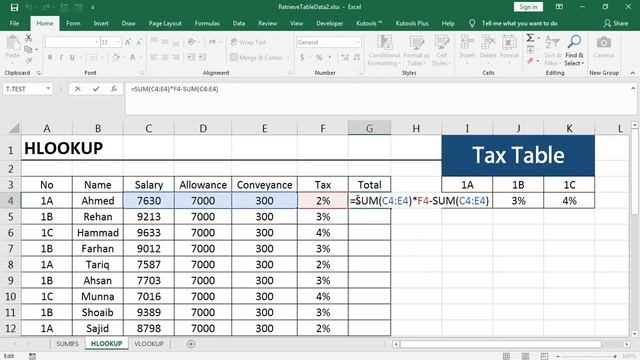Select column C header
Screen dimensions: 640x360
(149, 128)
